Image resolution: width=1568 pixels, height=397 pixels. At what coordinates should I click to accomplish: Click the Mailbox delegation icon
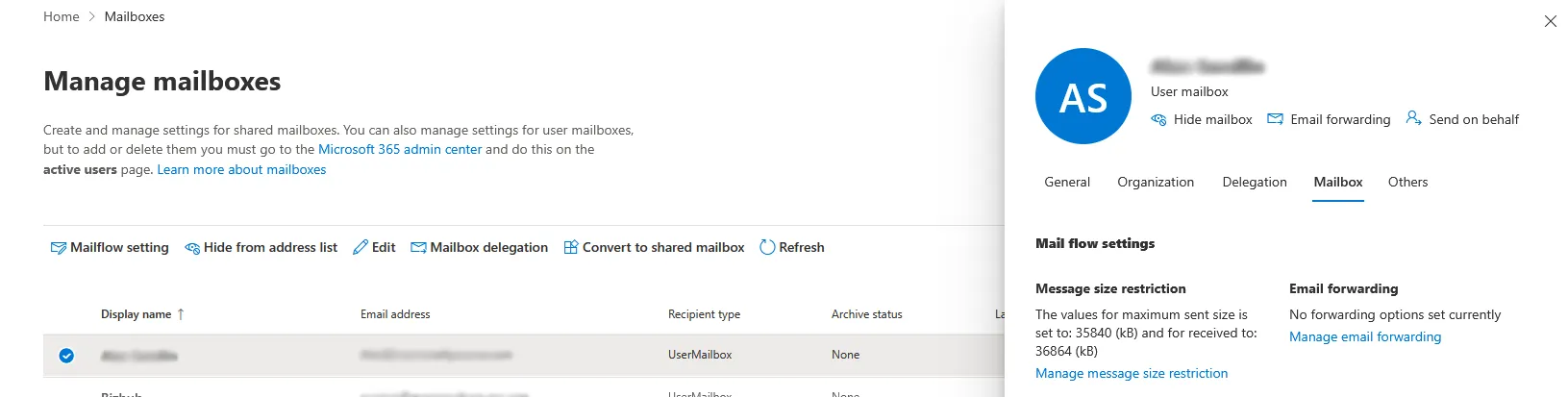[x=418, y=248]
